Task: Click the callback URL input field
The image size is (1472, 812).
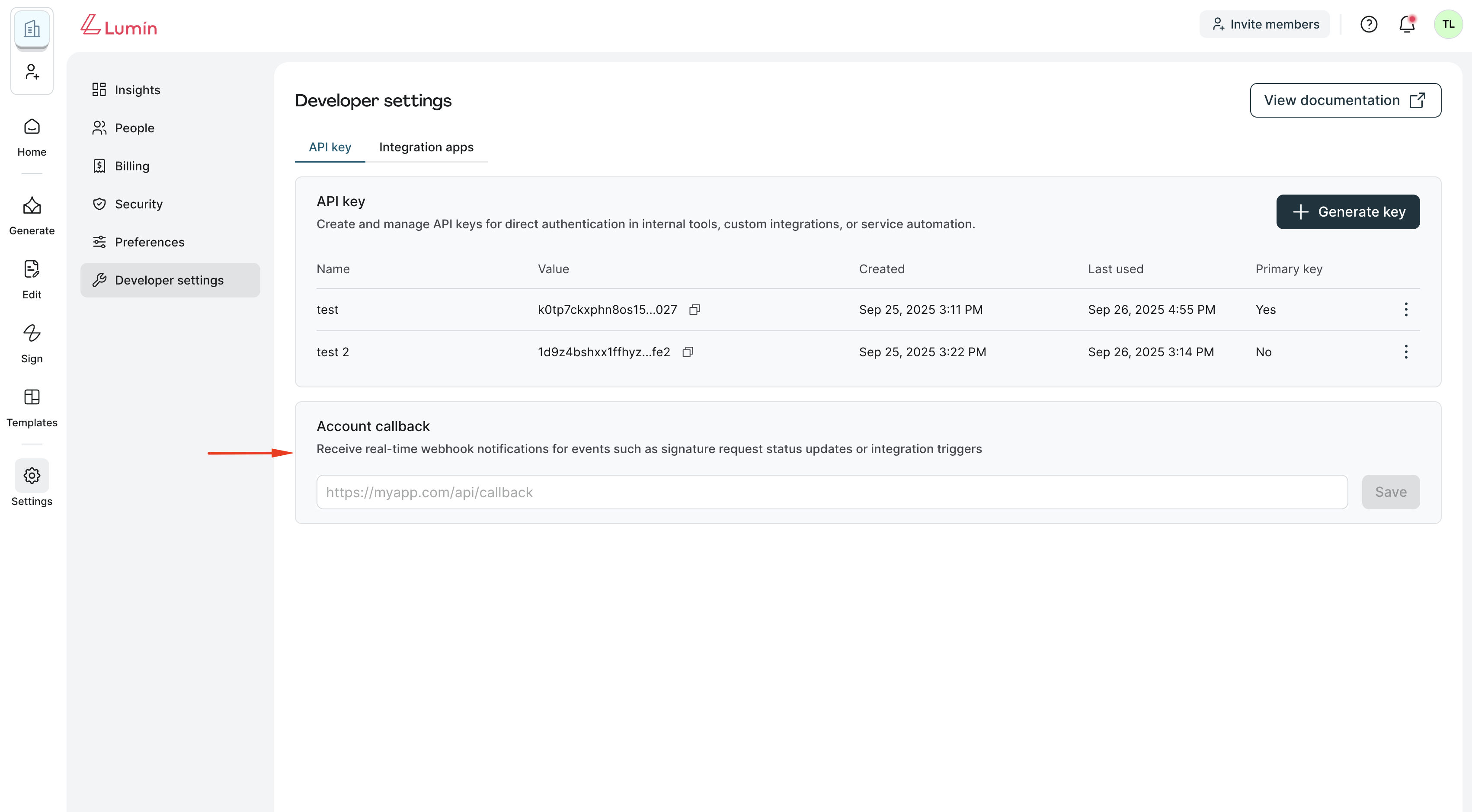Action: 832,492
